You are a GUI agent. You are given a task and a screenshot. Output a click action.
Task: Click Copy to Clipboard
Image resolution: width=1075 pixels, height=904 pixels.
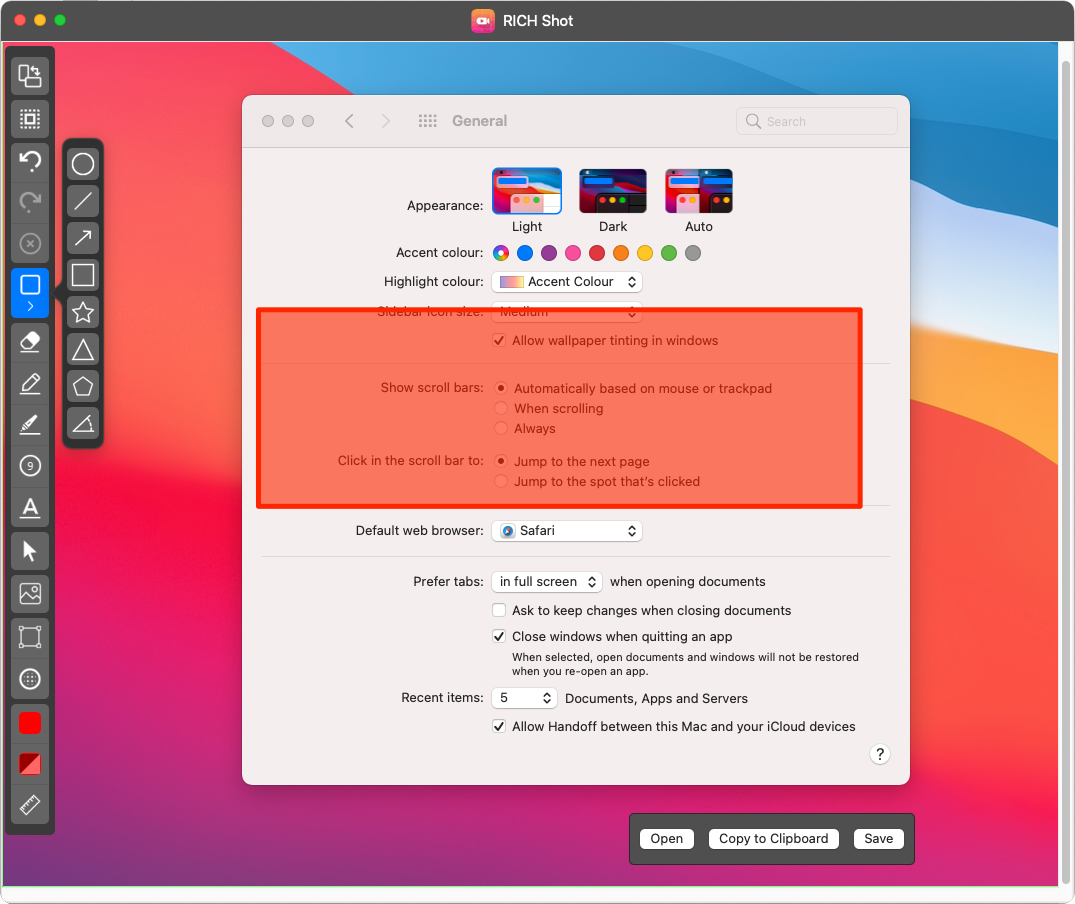(773, 839)
